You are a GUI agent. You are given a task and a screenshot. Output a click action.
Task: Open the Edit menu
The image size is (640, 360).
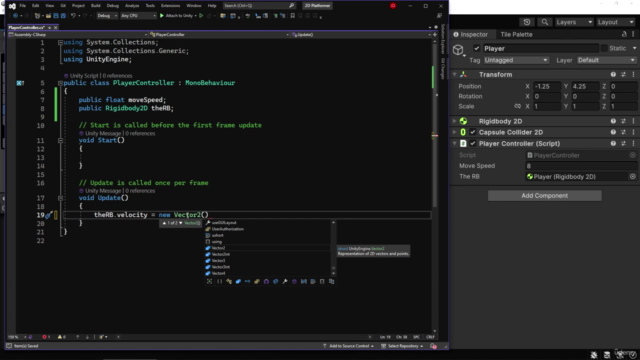36,6
